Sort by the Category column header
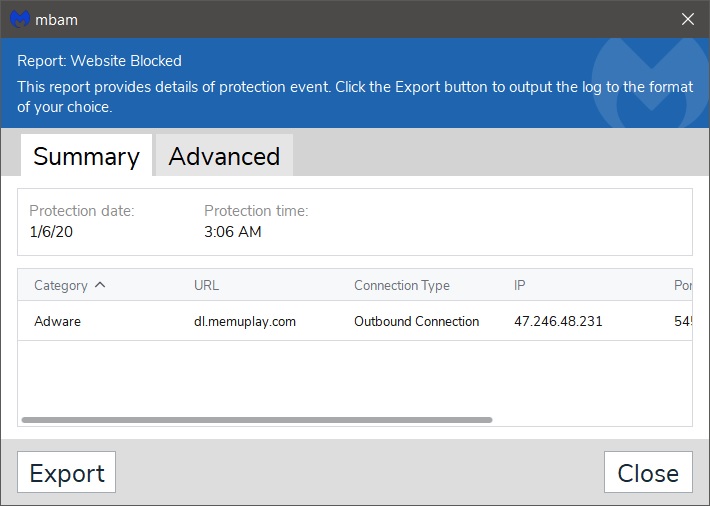Screen dimensions: 710x506 (61, 285)
